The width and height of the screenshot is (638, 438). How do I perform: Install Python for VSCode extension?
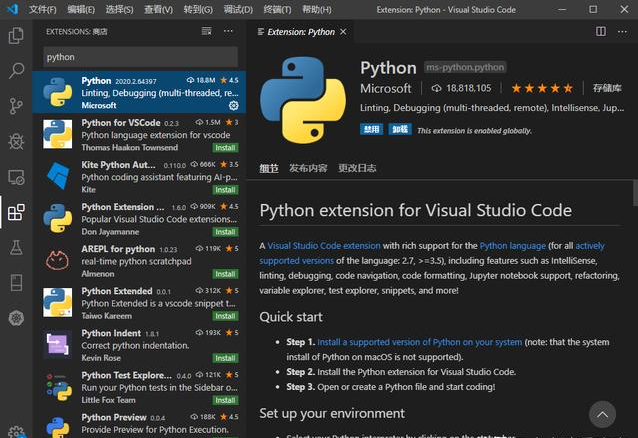[x=225, y=148]
